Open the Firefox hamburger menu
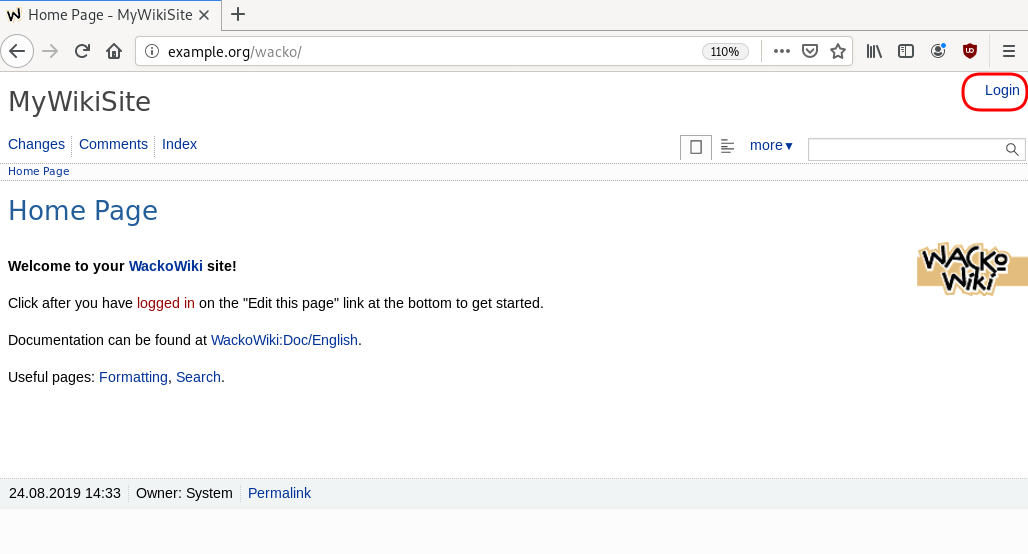Screen dimensions: 1028x554 tap(1009, 51)
